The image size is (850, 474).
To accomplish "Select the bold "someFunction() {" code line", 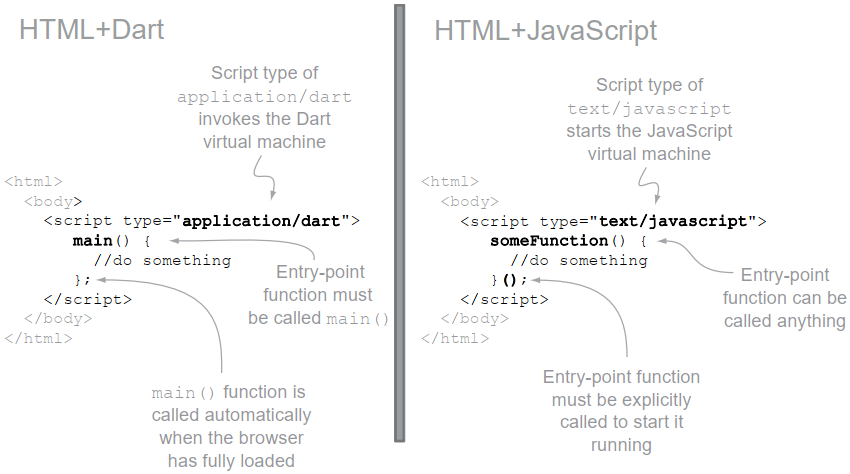I will (568, 241).
